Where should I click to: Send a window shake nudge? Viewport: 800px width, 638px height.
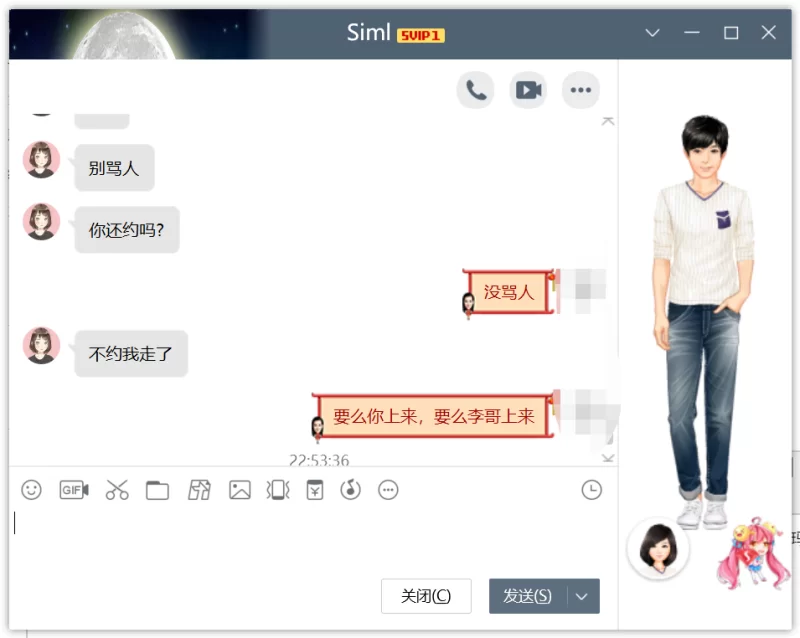point(277,490)
